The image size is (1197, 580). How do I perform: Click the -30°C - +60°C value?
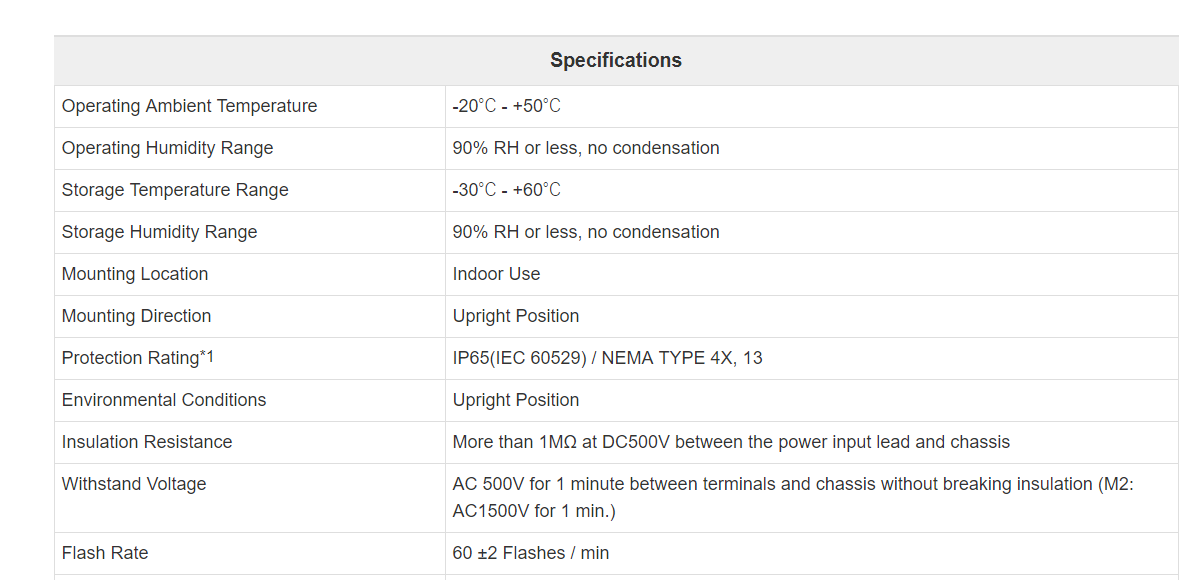point(507,190)
